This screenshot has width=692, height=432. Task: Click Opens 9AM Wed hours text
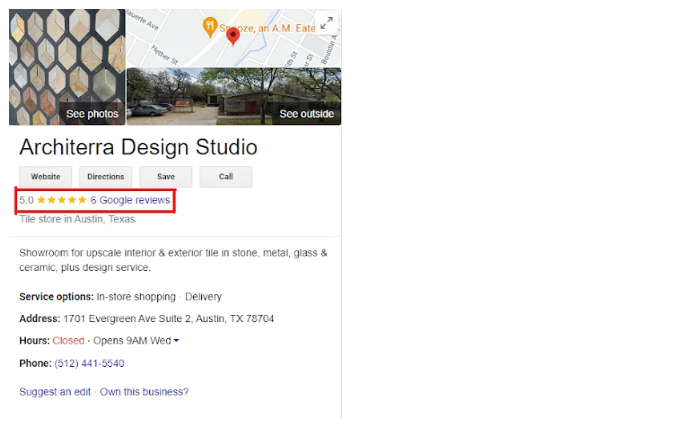pos(132,341)
